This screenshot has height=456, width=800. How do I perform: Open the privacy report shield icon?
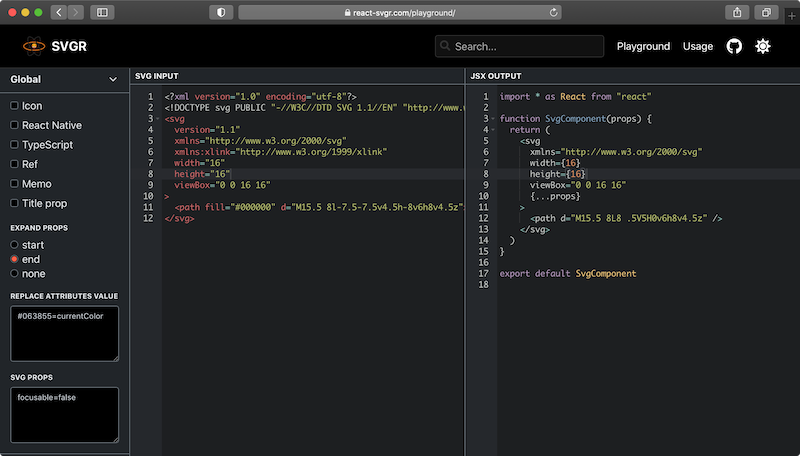[x=221, y=12]
